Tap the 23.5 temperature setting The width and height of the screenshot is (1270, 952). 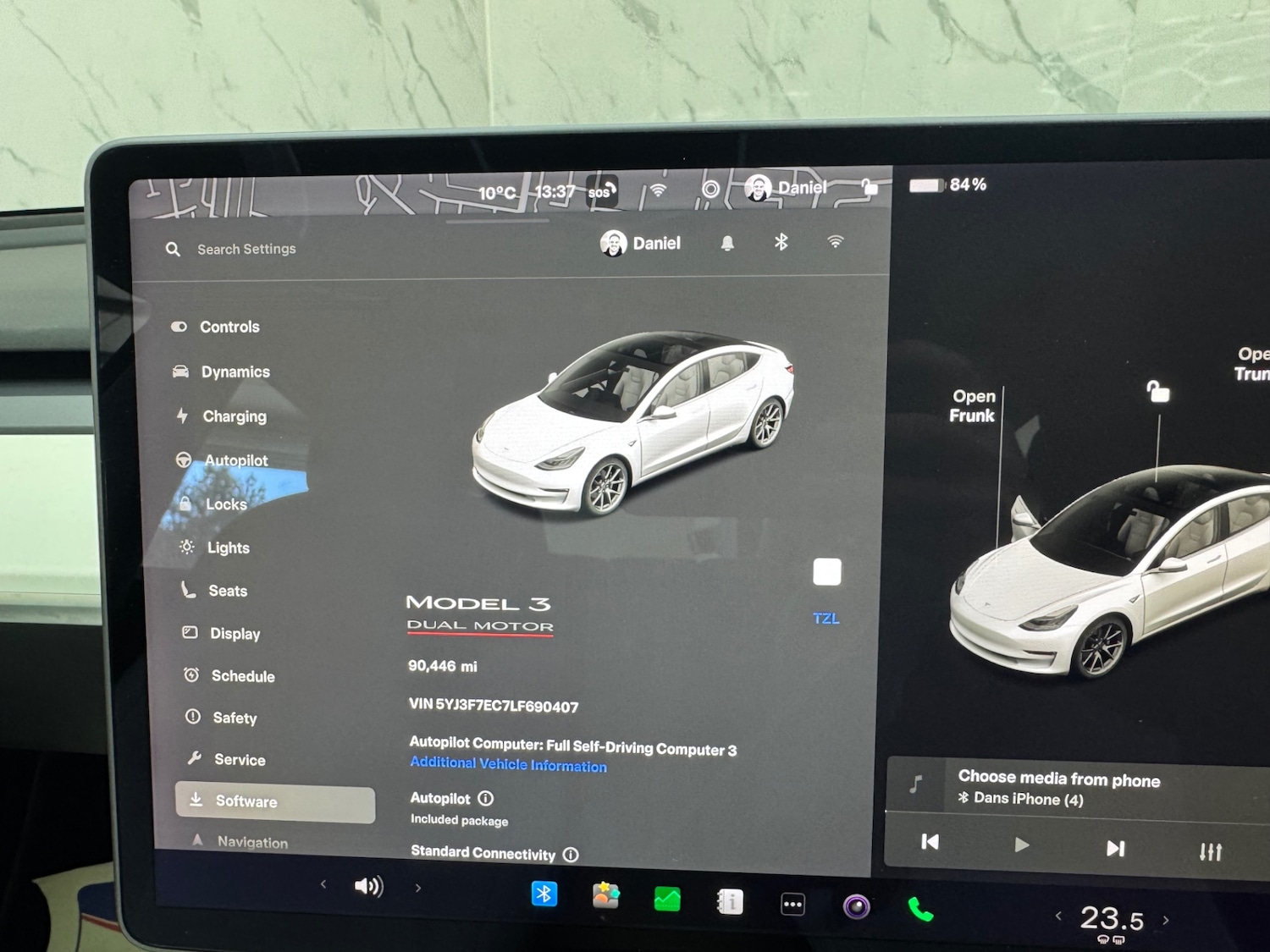[1112, 919]
